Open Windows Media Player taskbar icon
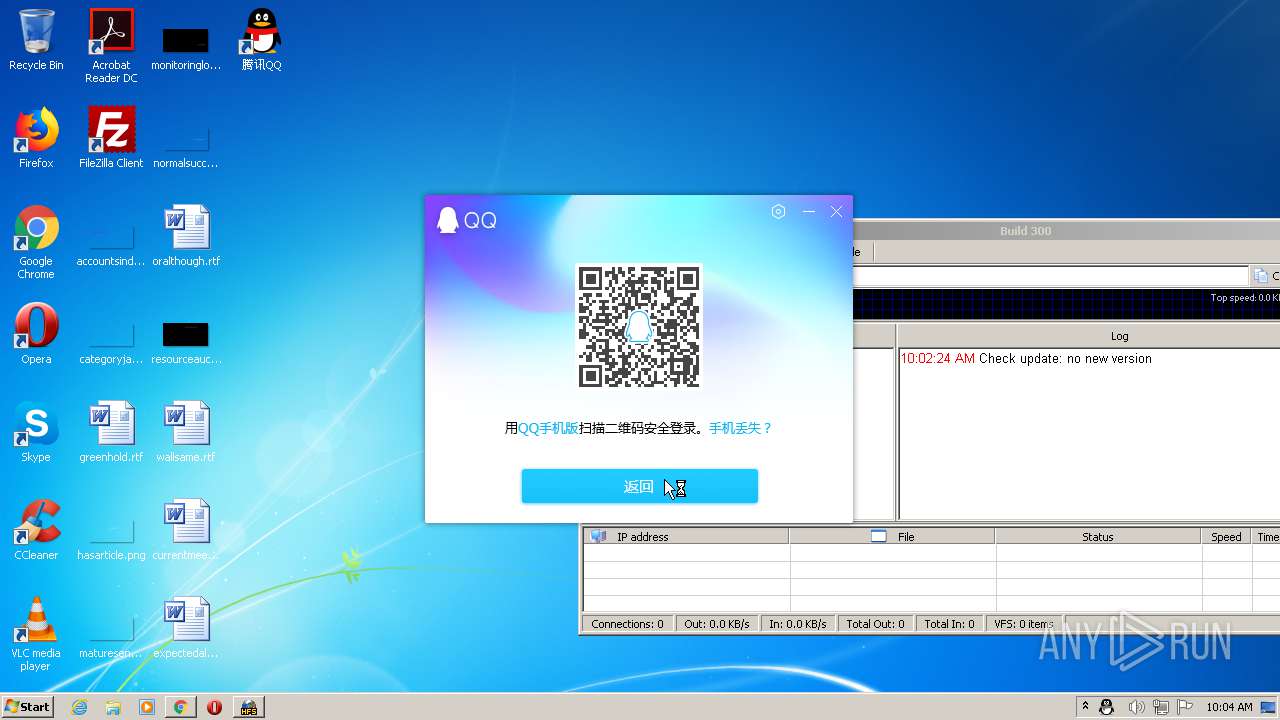This screenshot has height=720, width=1280. tap(147, 707)
